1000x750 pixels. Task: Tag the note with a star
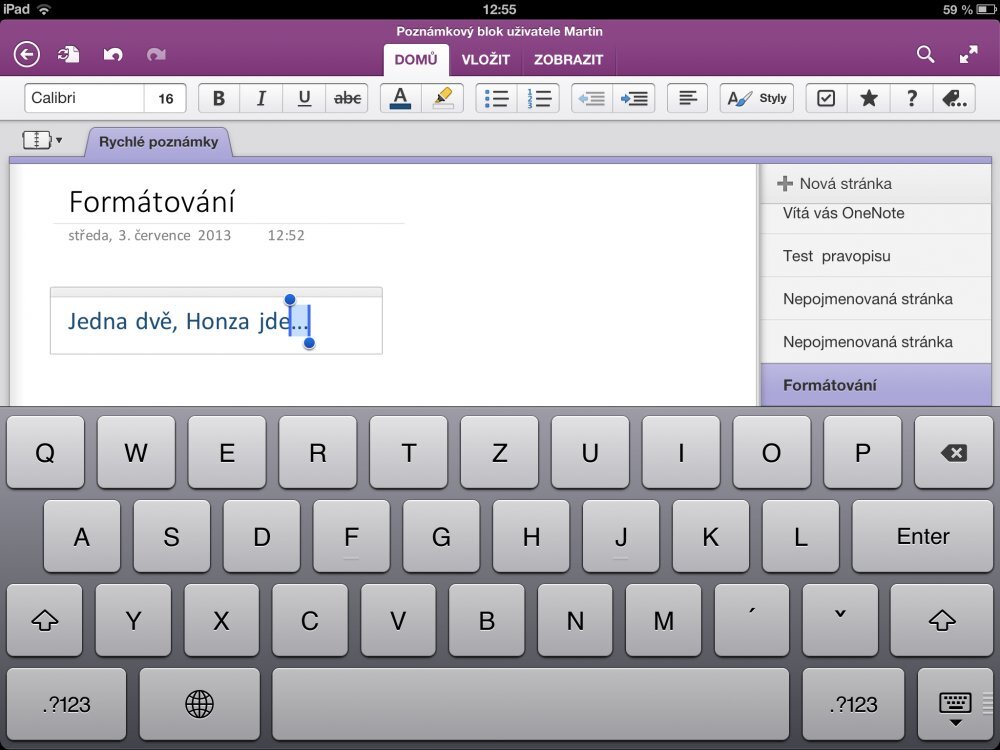[868, 97]
